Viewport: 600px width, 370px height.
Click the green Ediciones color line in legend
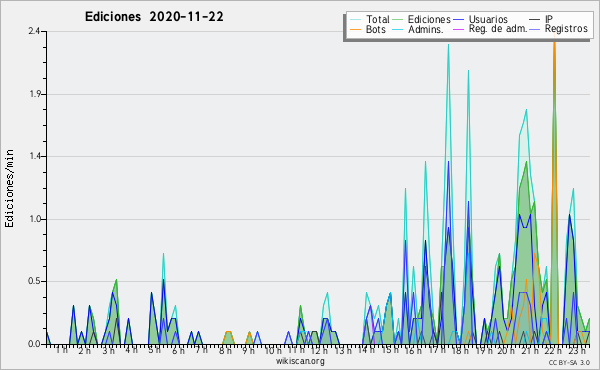(x=398, y=19)
